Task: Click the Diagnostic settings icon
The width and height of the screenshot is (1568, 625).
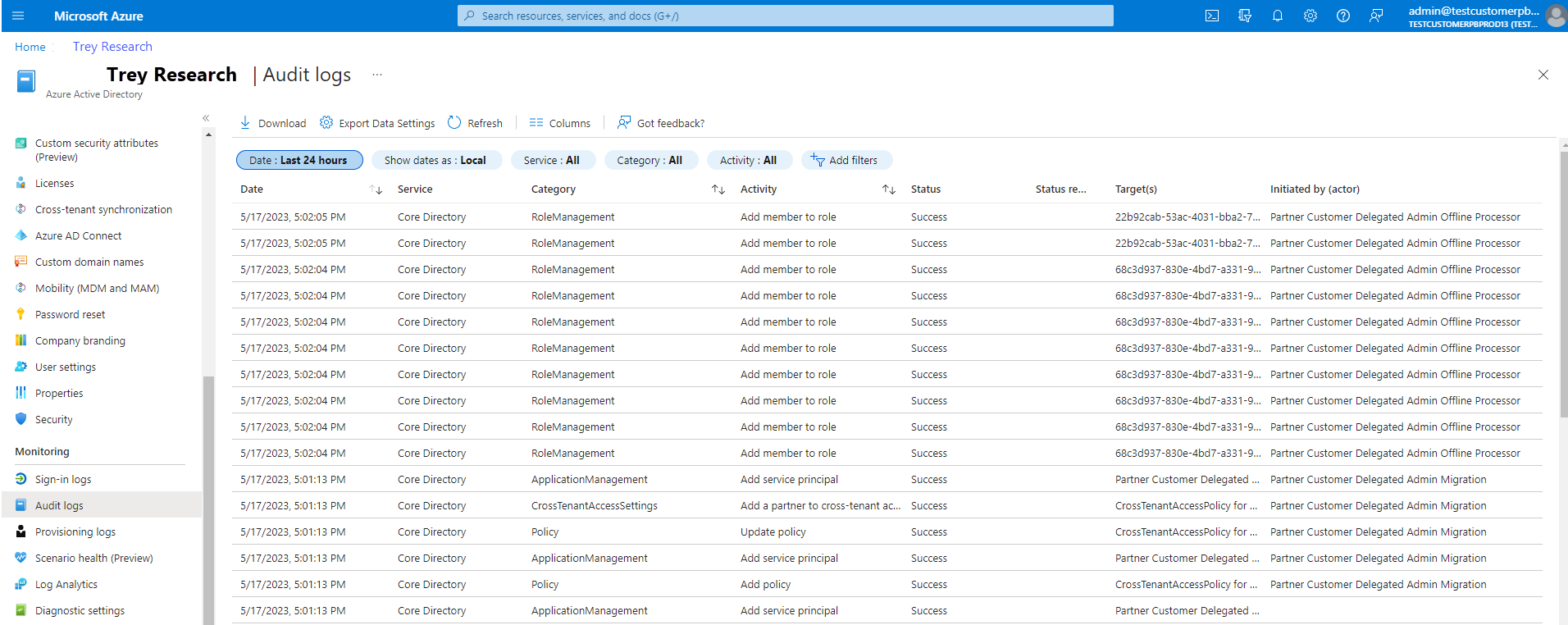Action: 21,610
